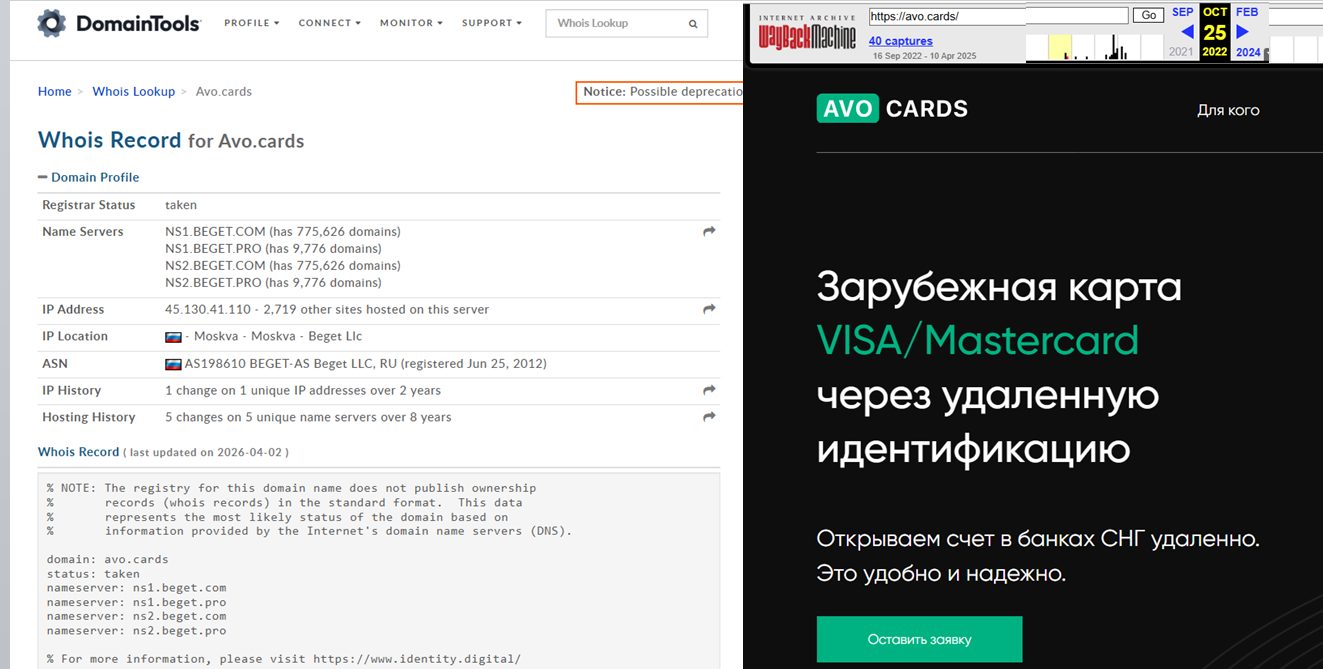Click Whois Lookup in the breadcrumb
1323x669 pixels.
[x=133, y=91]
